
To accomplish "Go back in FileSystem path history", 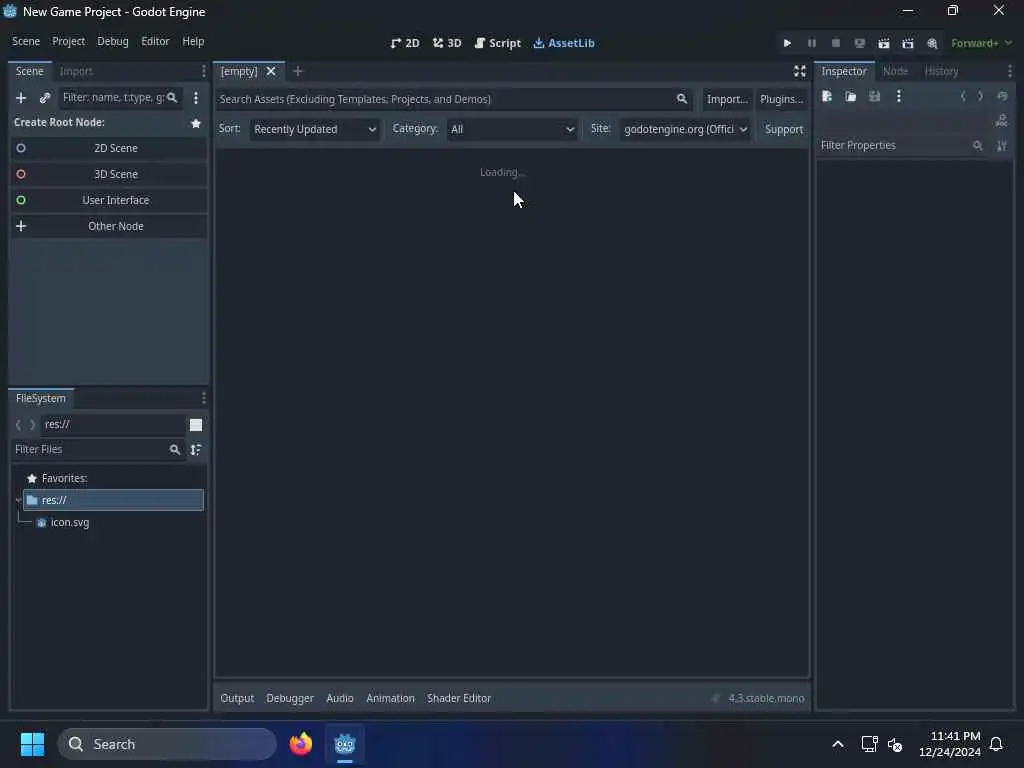I will tap(18, 425).
